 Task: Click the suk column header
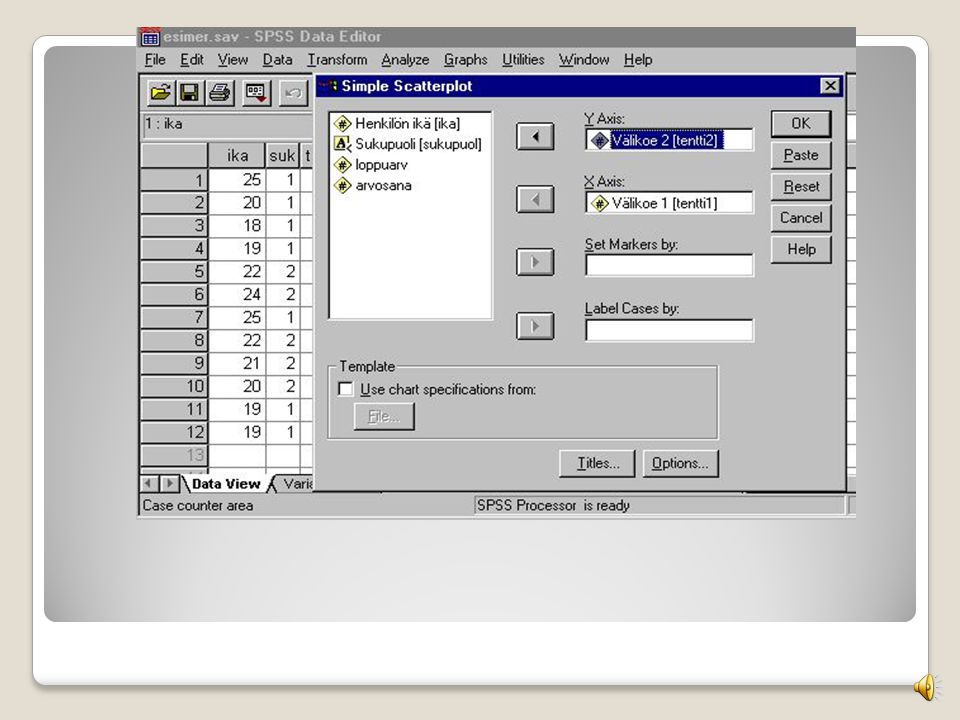point(282,156)
